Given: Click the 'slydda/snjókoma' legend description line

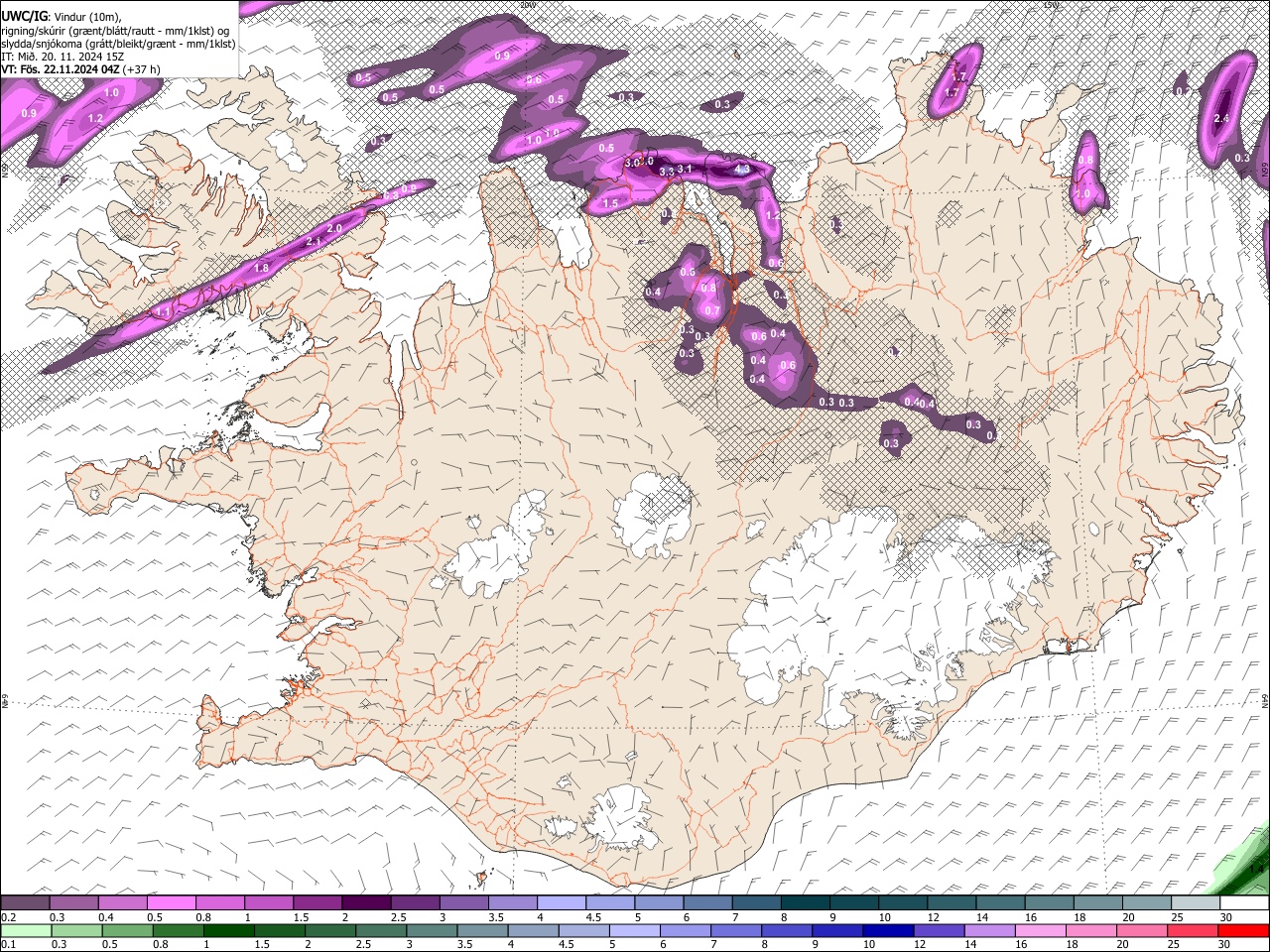Looking at the screenshot, I should [x=118, y=44].
